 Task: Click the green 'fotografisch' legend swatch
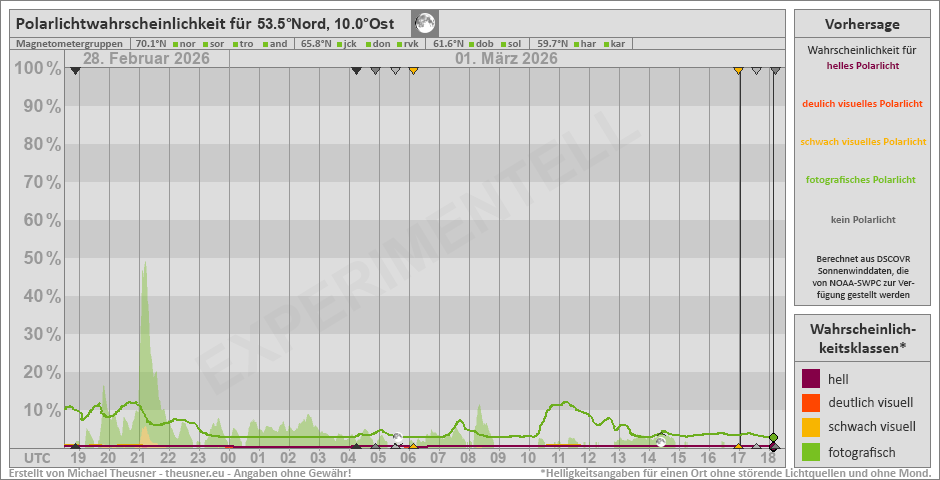click(811, 452)
